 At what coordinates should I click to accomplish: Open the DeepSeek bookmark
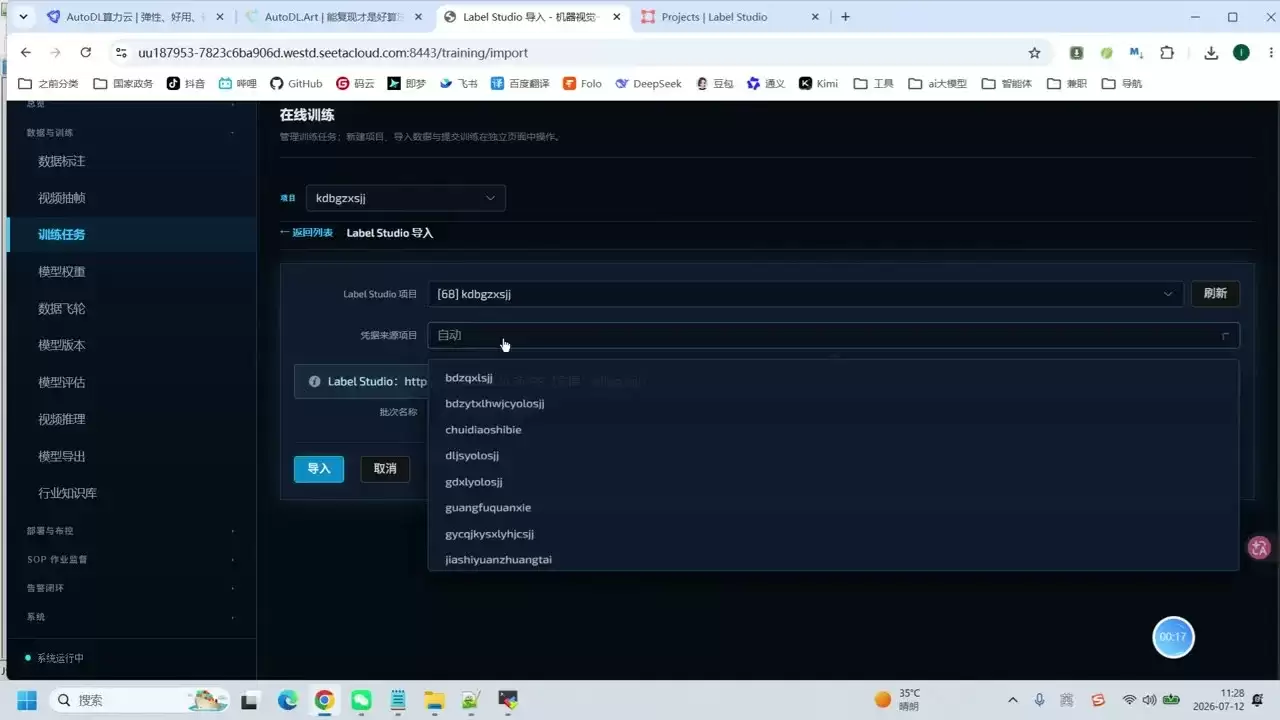point(648,83)
